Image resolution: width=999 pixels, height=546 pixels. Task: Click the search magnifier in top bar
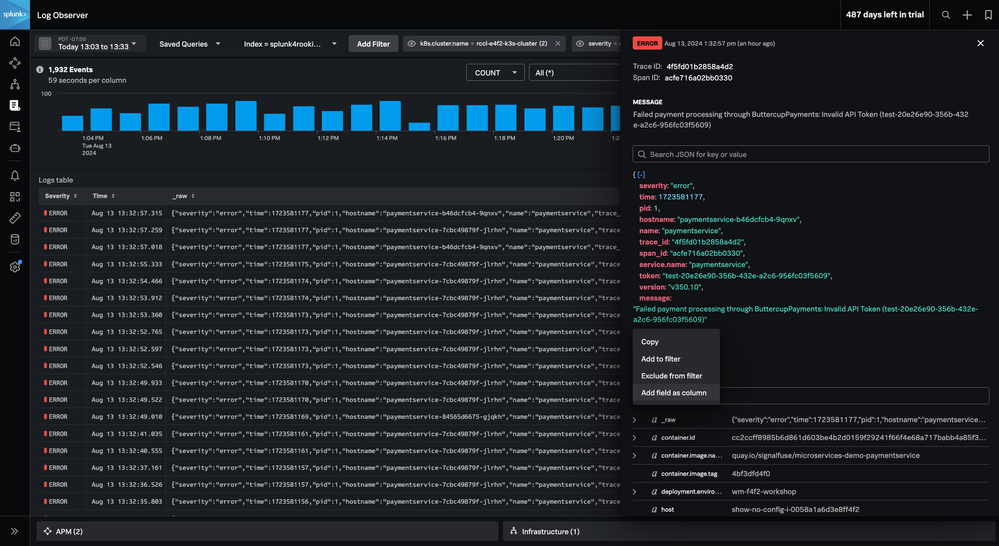(946, 15)
